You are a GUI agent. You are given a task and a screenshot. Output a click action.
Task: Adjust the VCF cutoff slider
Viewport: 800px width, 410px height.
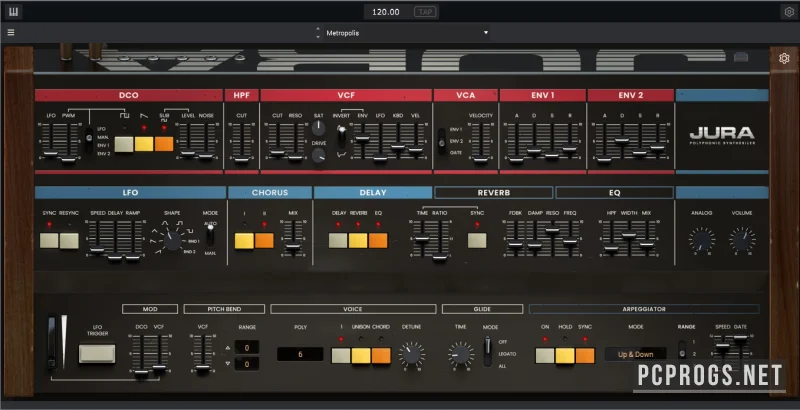[x=277, y=152]
